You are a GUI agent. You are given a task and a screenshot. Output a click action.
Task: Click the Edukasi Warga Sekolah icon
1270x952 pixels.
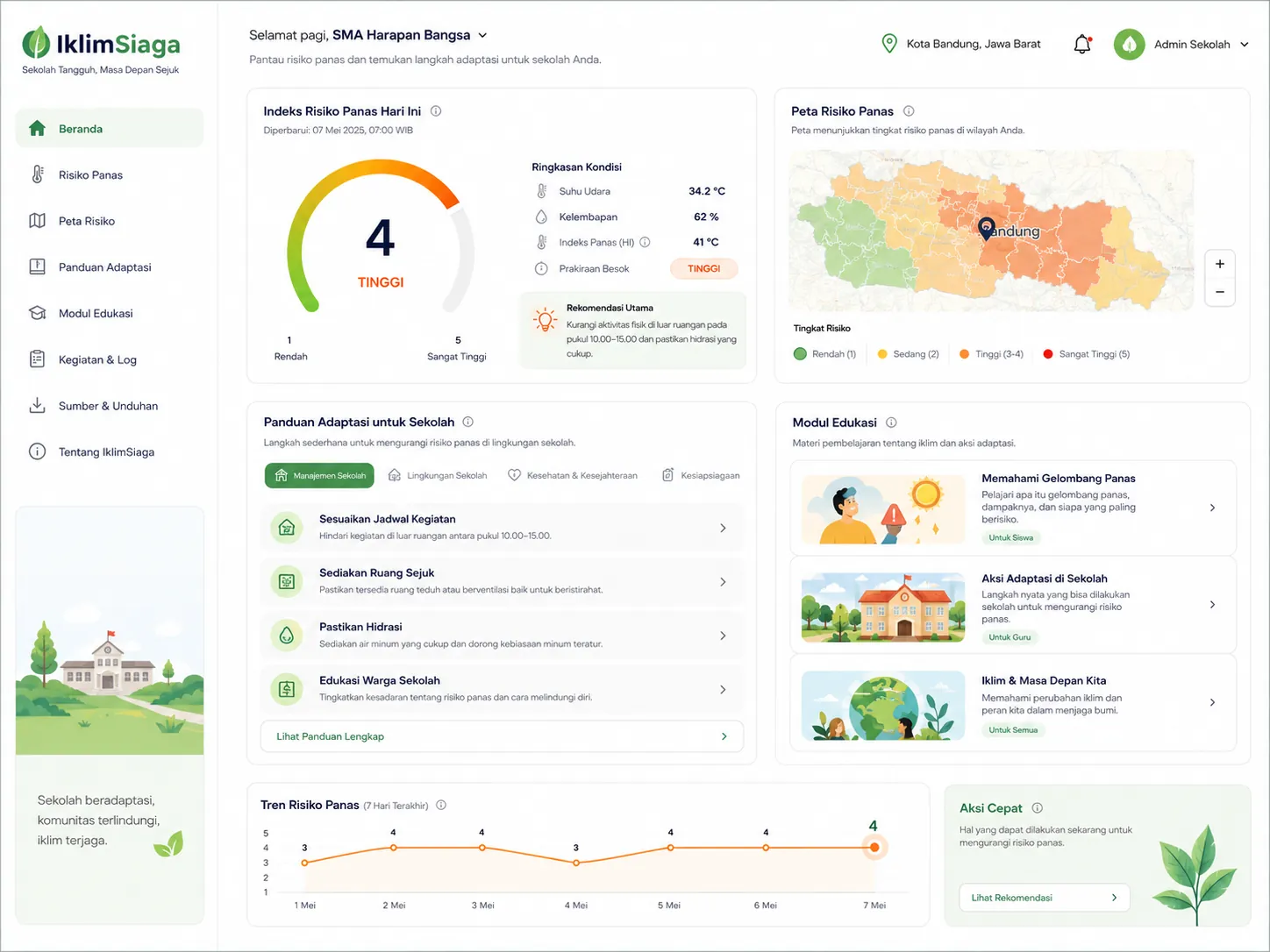[x=286, y=689]
